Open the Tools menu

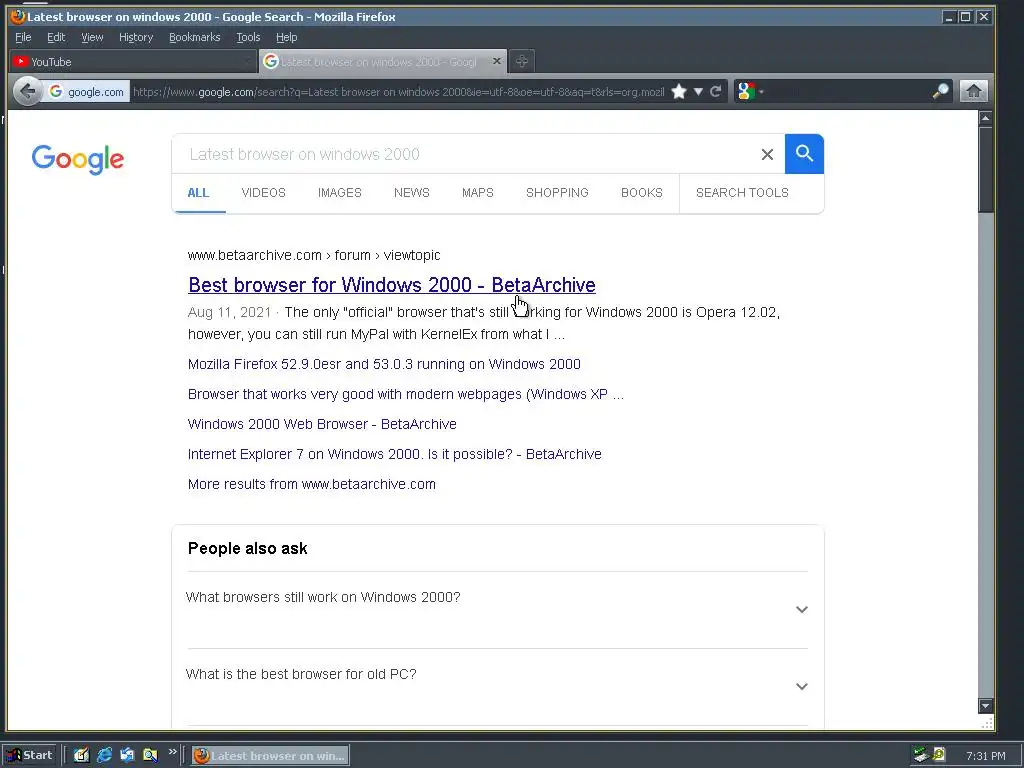(x=248, y=37)
